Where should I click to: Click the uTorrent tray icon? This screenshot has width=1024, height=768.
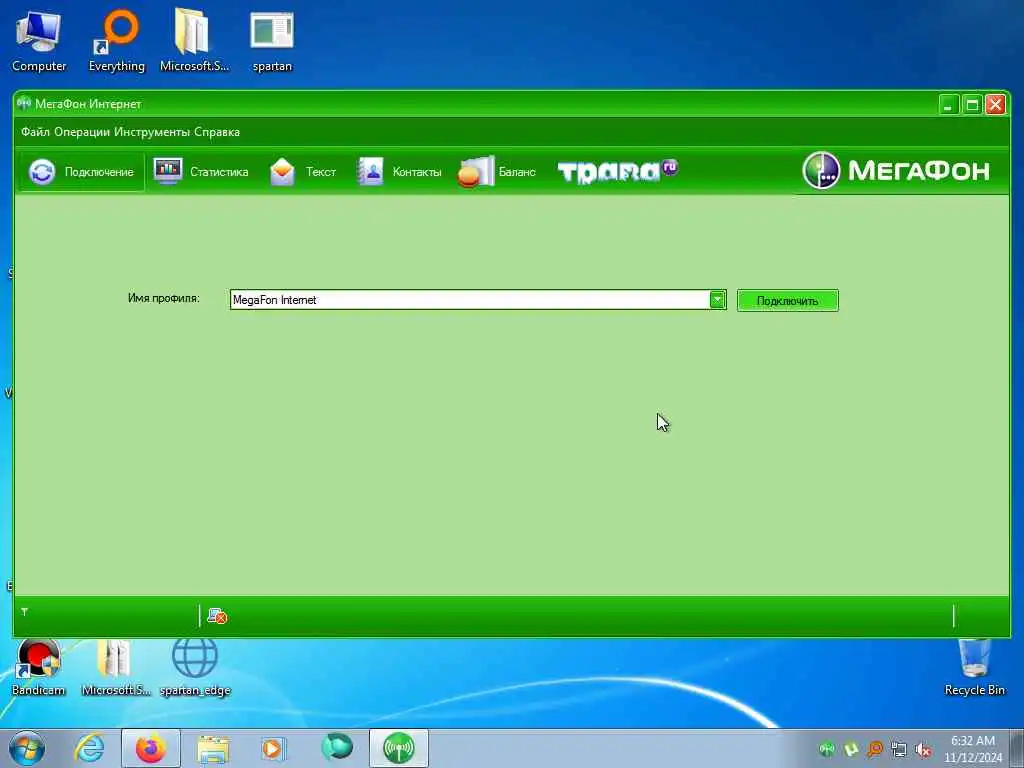[x=851, y=749]
